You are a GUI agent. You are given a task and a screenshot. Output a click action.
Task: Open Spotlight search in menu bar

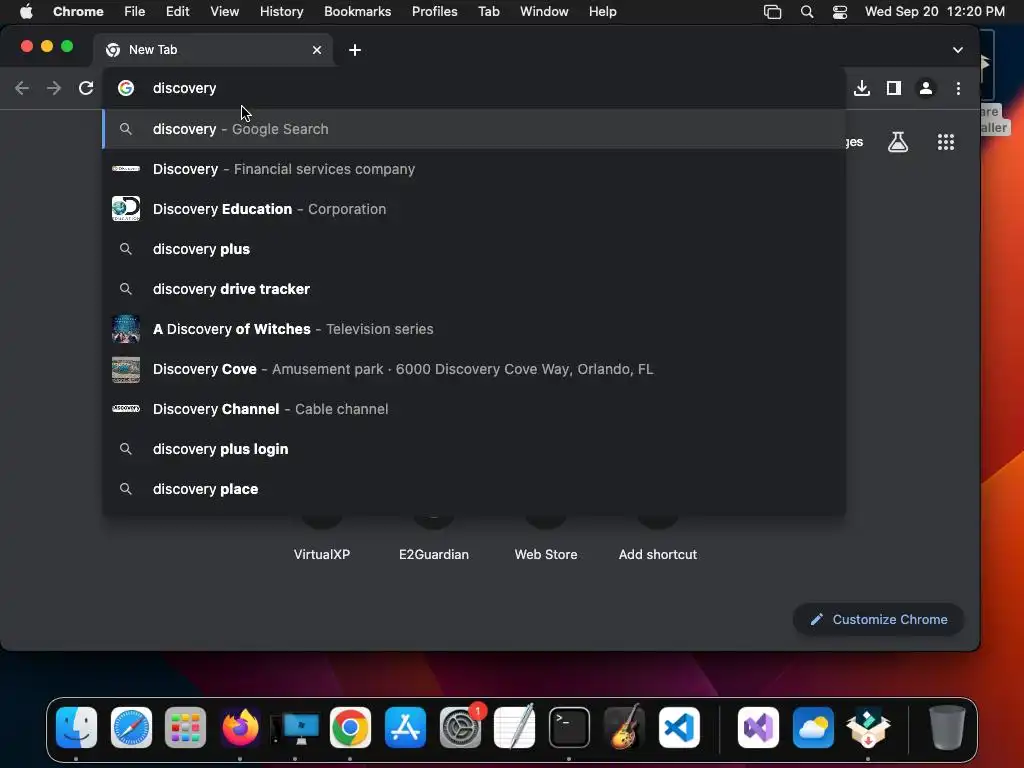point(807,12)
